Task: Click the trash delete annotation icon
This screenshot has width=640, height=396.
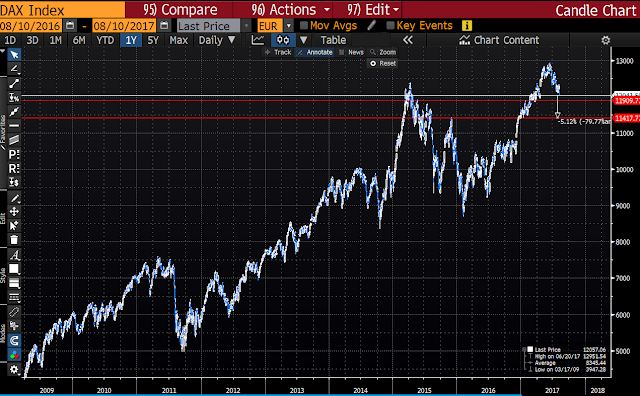Action: click(x=14, y=240)
